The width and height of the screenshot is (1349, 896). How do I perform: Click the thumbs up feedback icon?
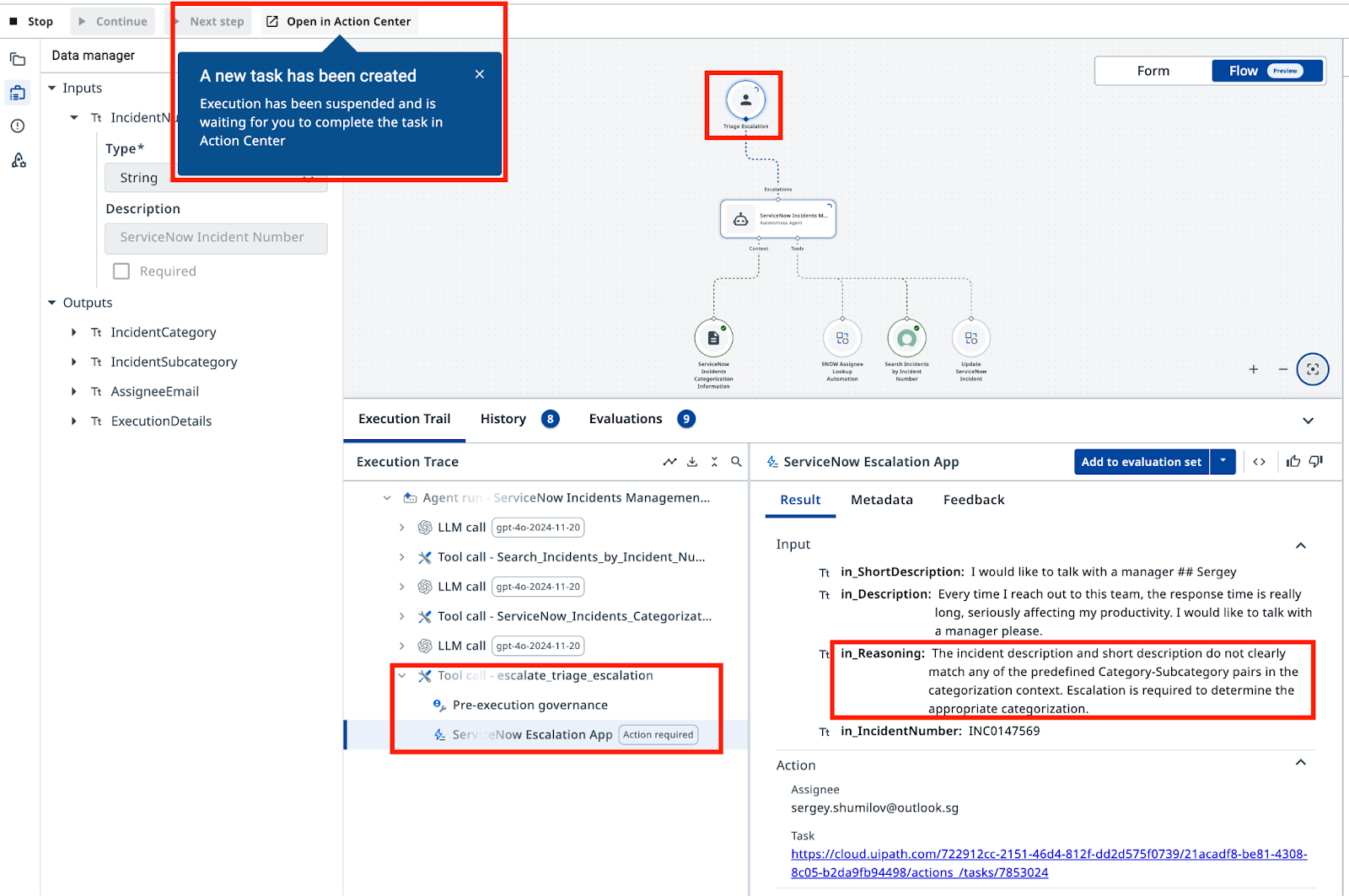(1293, 461)
